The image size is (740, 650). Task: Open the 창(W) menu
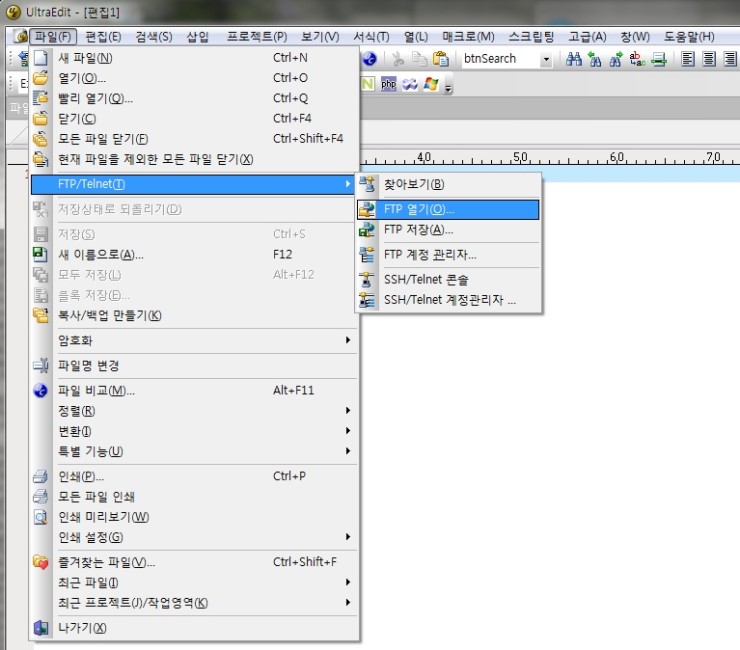[x=635, y=37]
